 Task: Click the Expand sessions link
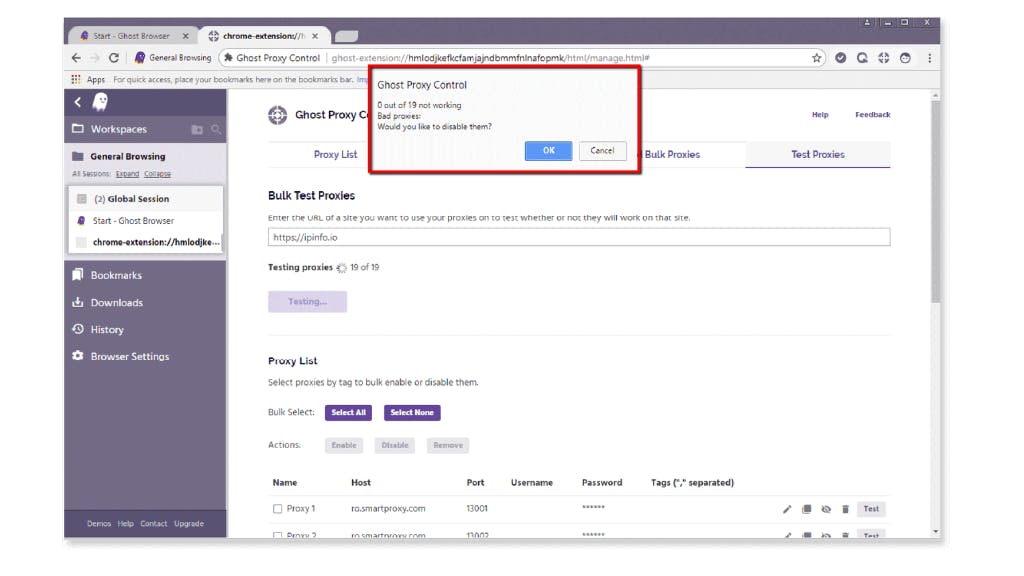tap(127, 174)
